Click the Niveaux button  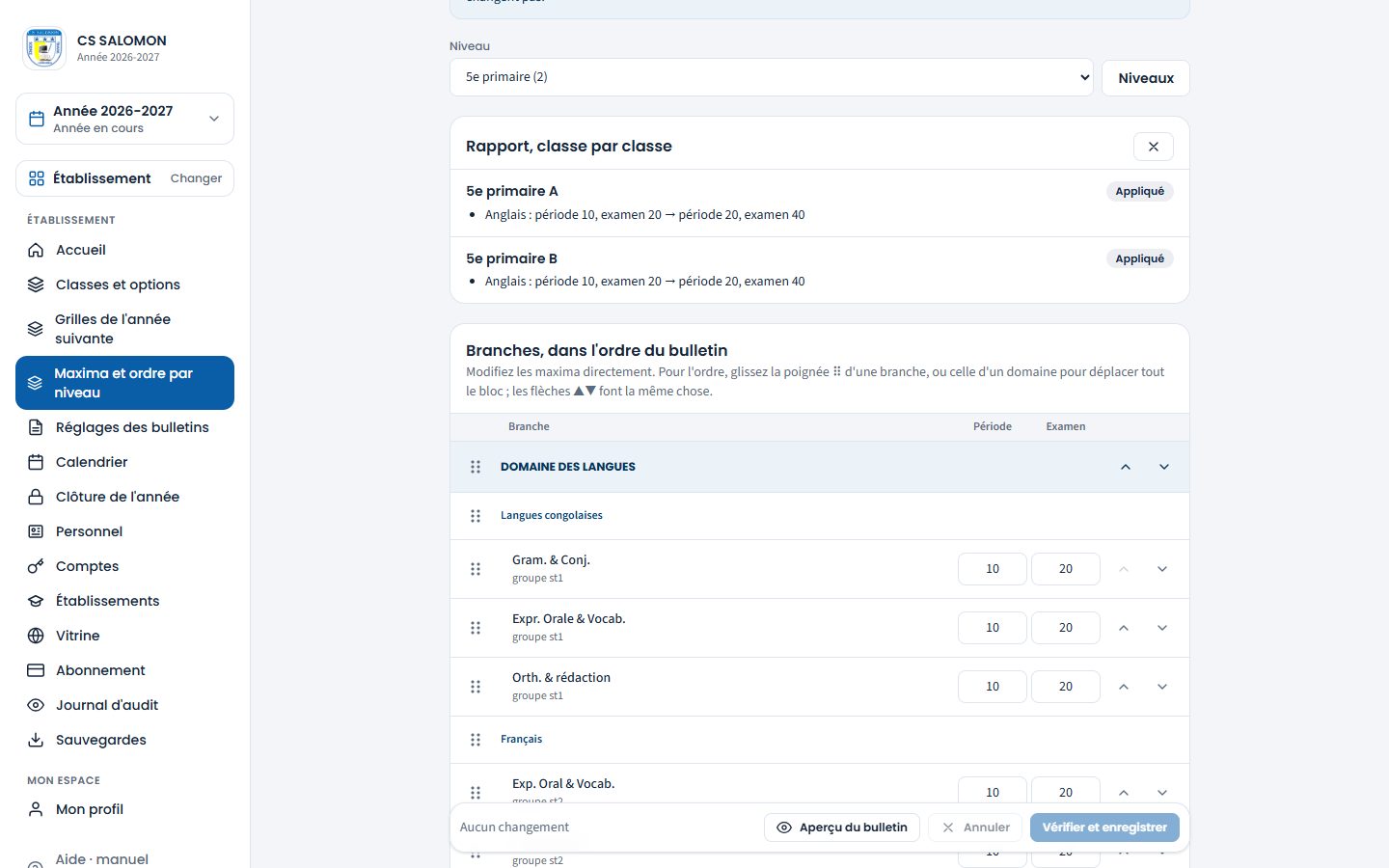click(1146, 78)
